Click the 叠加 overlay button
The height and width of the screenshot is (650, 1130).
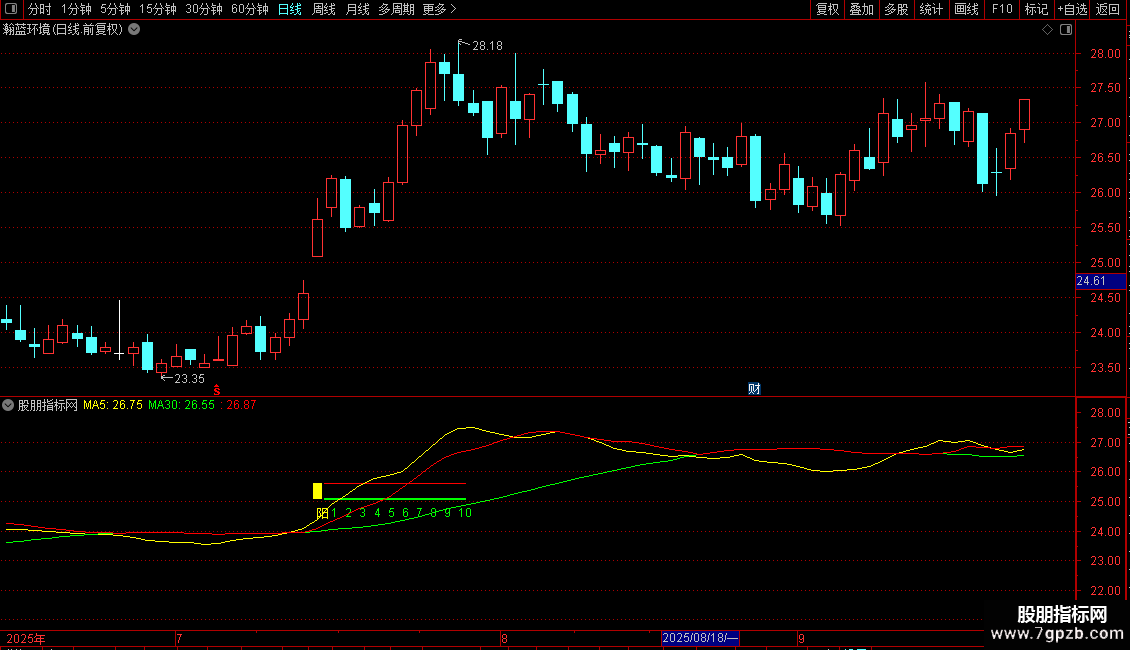(x=862, y=9)
